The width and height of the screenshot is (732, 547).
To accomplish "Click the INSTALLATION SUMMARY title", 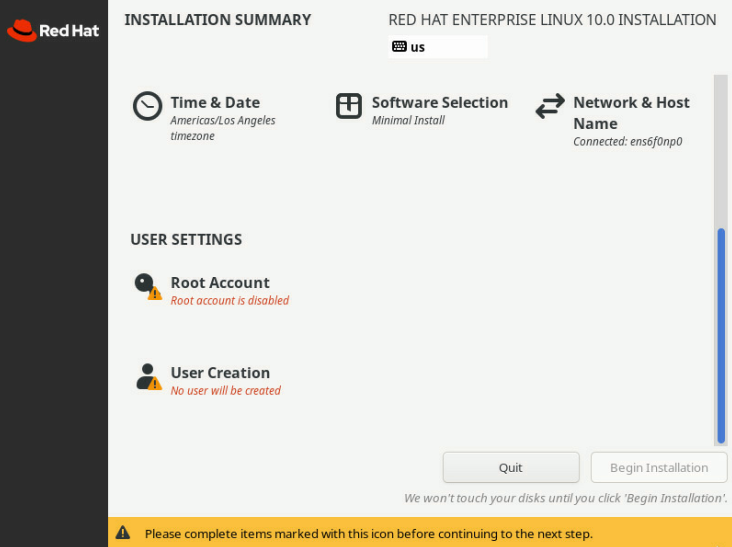I will tap(218, 20).
